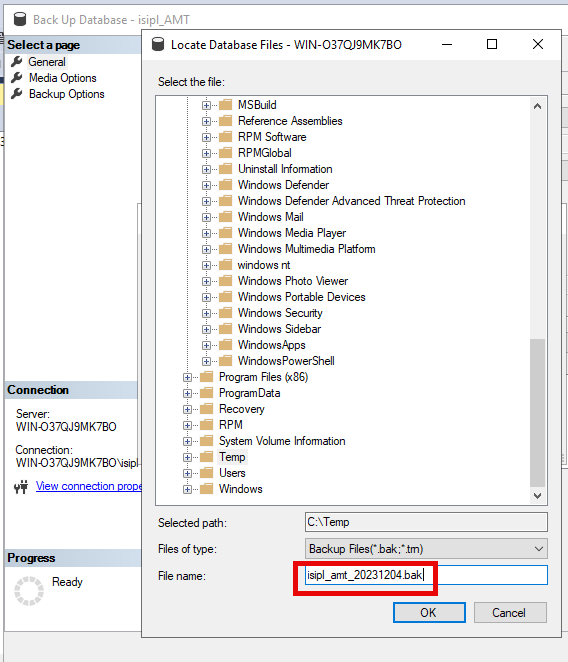Click the database icon in Locate Database Files title
Screen dimensions: 568x662
158,44
